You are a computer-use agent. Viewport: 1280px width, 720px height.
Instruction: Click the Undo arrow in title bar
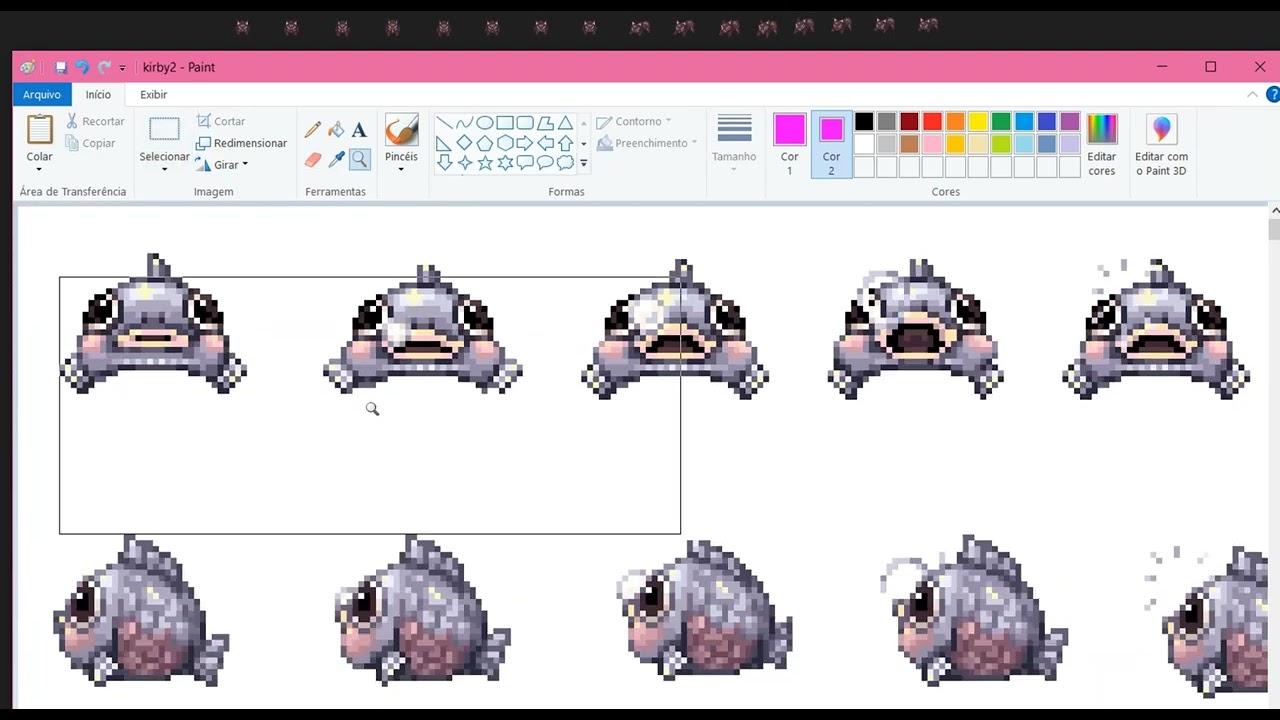[82, 67]
